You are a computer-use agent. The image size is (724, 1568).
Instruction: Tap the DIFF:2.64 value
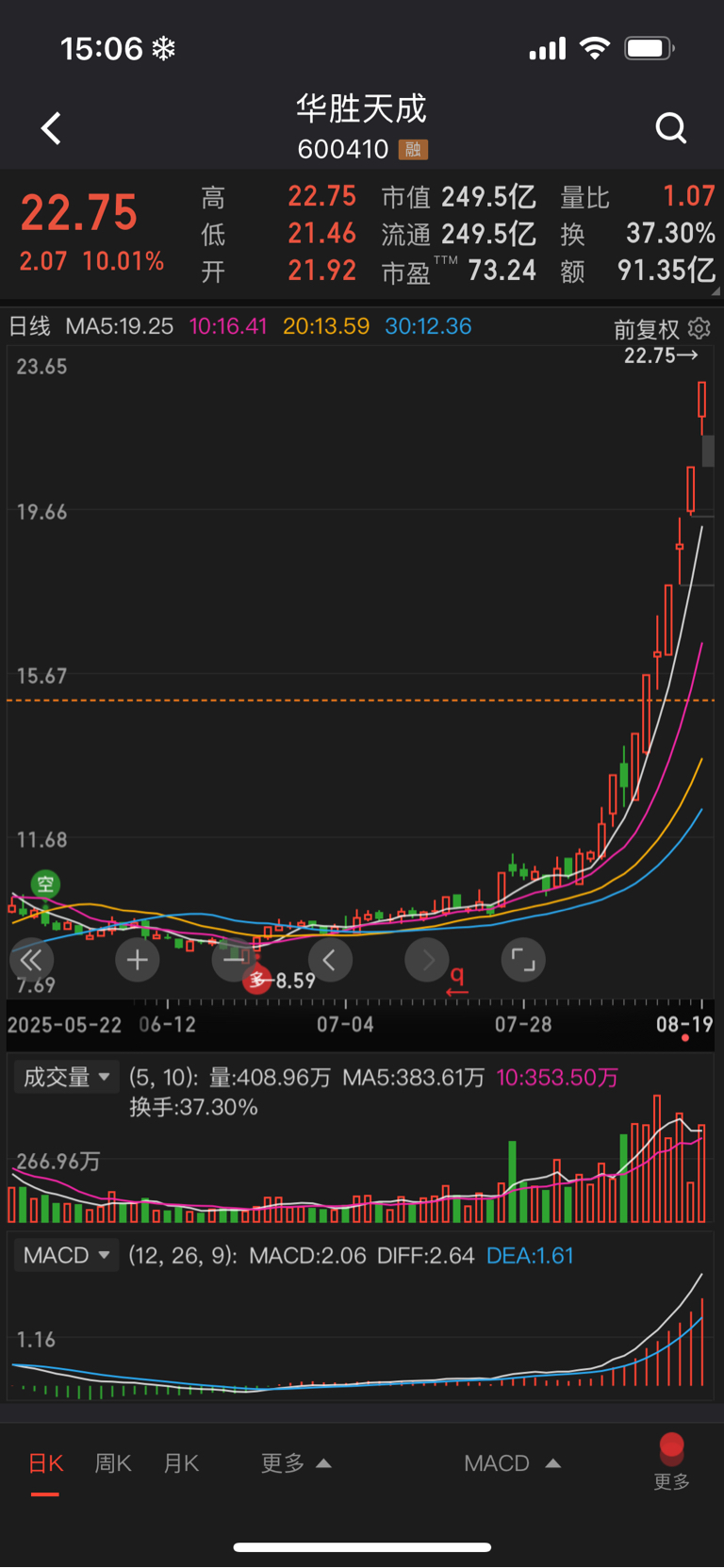(x=425, y=1255)
